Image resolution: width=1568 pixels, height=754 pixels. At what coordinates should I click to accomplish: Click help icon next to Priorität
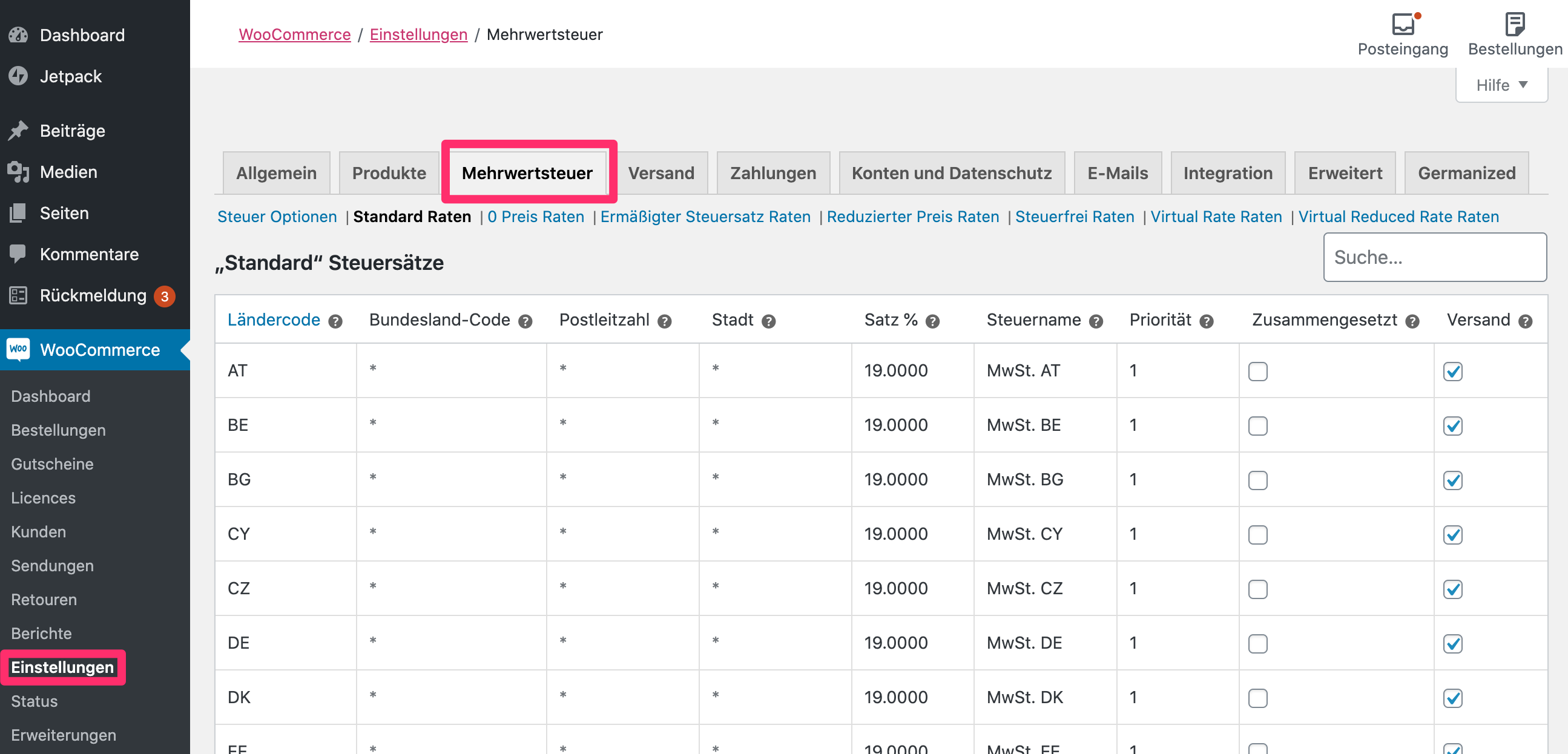[1207, 321]
